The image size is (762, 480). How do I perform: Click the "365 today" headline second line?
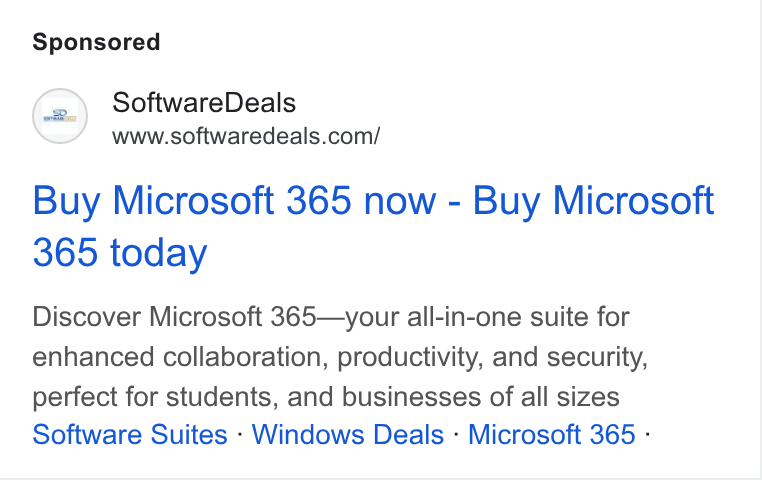[120, 253]
